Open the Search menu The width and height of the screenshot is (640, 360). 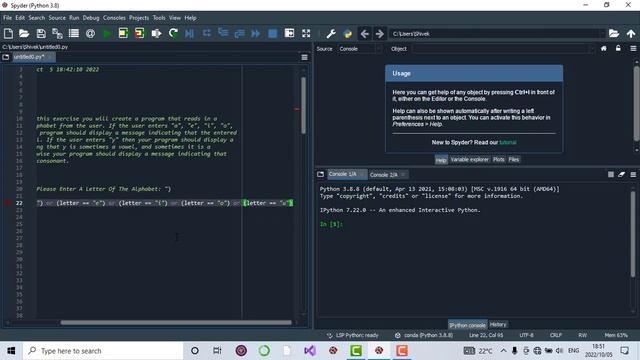(37, 18)
